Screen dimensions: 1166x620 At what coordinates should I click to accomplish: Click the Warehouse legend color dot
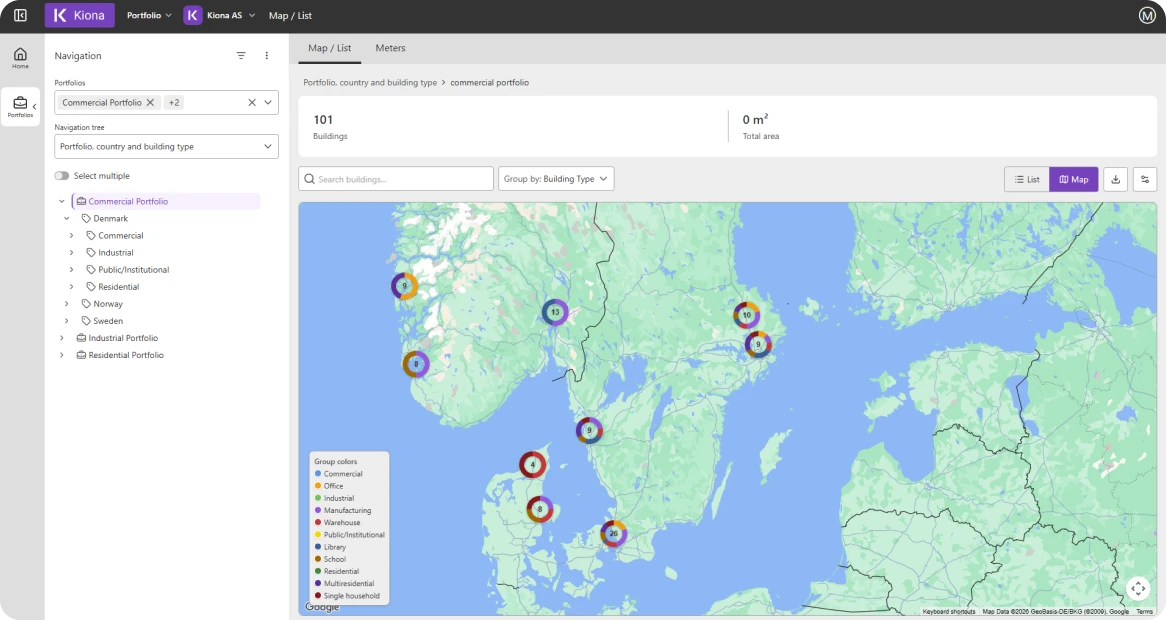(318, 523)
